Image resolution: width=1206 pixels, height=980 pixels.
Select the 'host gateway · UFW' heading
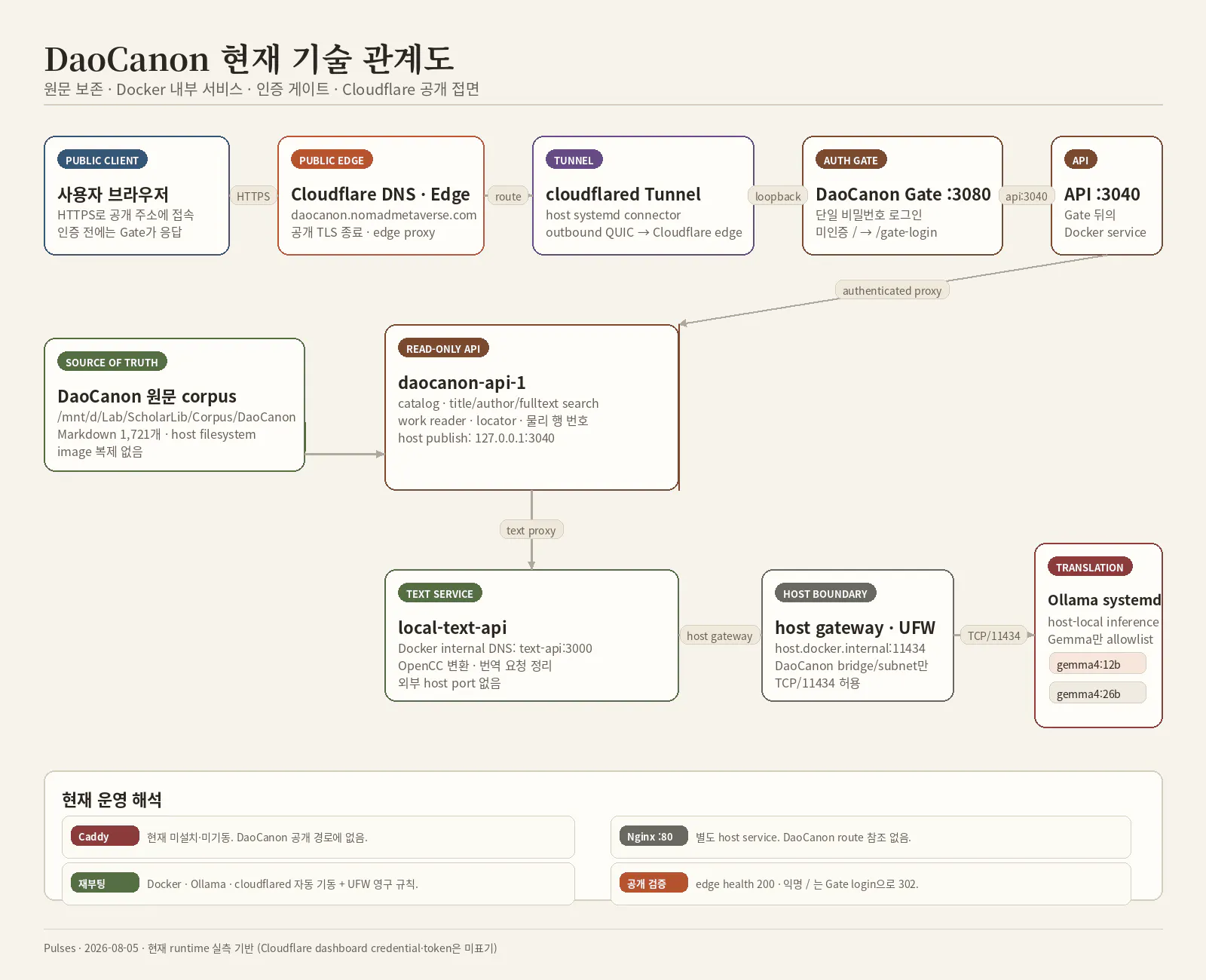tap(855, 628)
